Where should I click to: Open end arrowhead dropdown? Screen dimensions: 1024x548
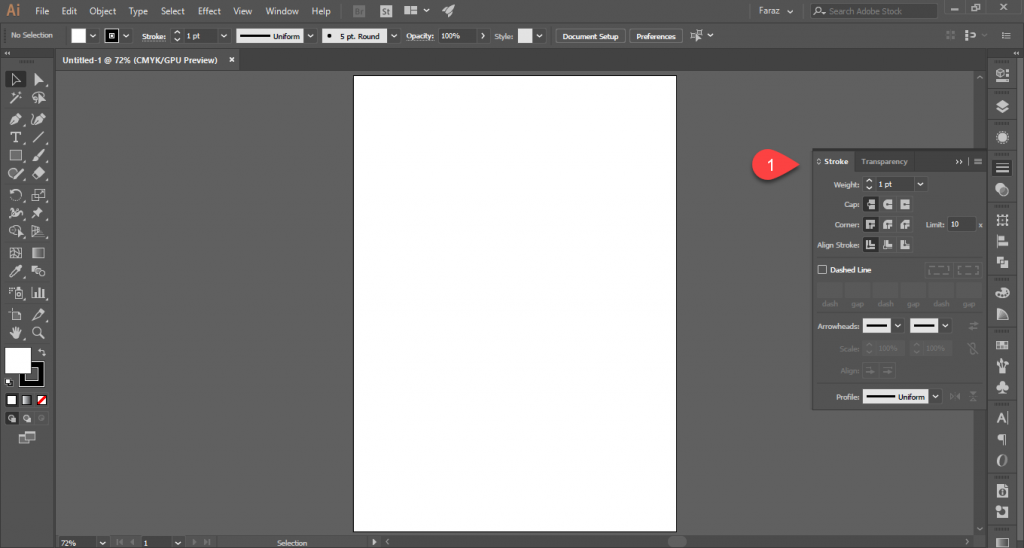(x=945, y=326)
